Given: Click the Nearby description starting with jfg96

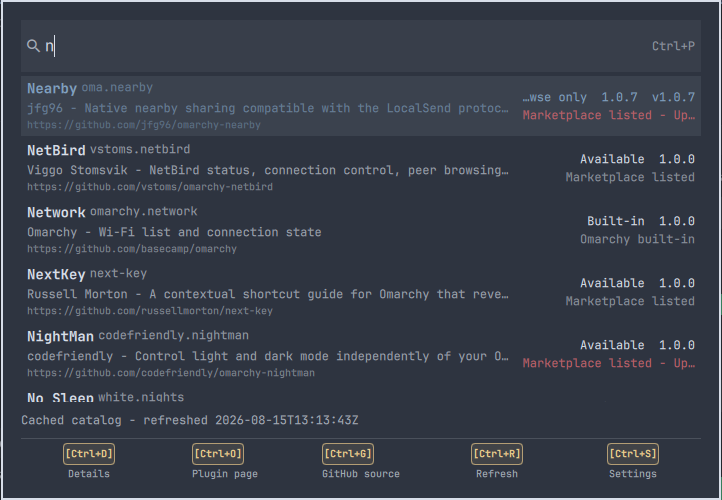Looking at the screenshot, I should [x=268, y=108].
